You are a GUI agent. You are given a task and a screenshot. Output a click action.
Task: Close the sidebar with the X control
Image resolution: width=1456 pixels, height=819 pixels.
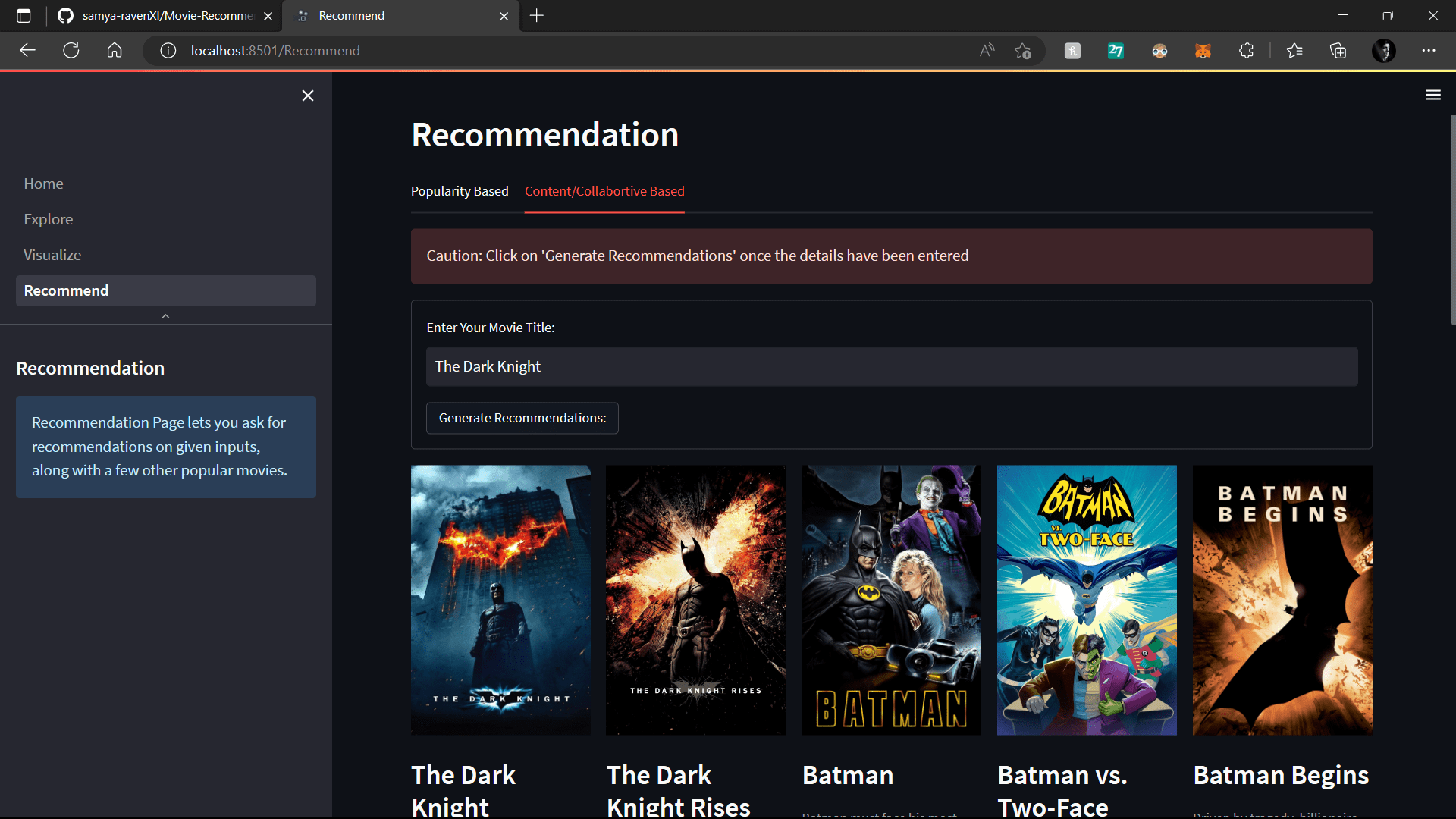point(307,96)
